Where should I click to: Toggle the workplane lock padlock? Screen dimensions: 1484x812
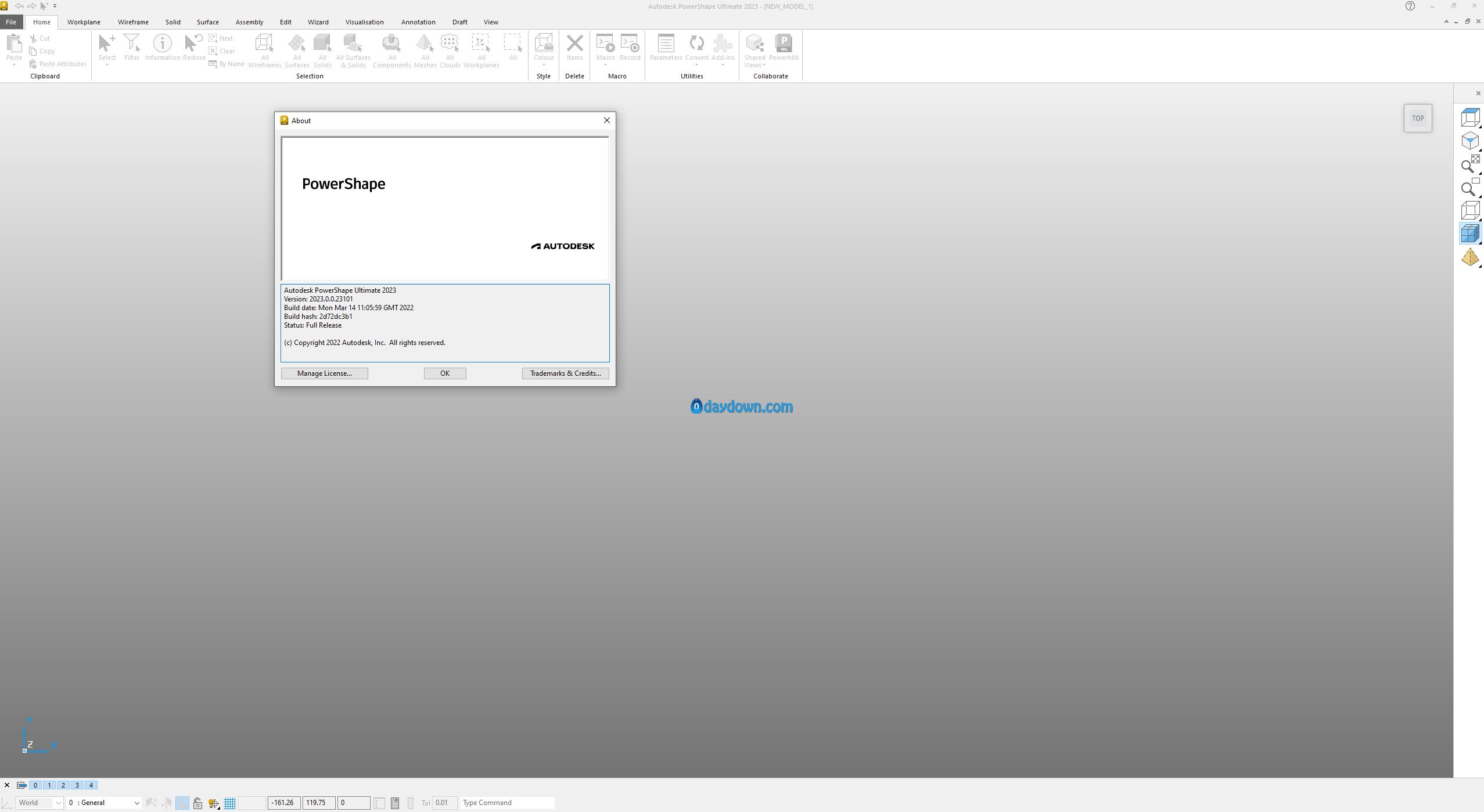click(x=197, y=803)
